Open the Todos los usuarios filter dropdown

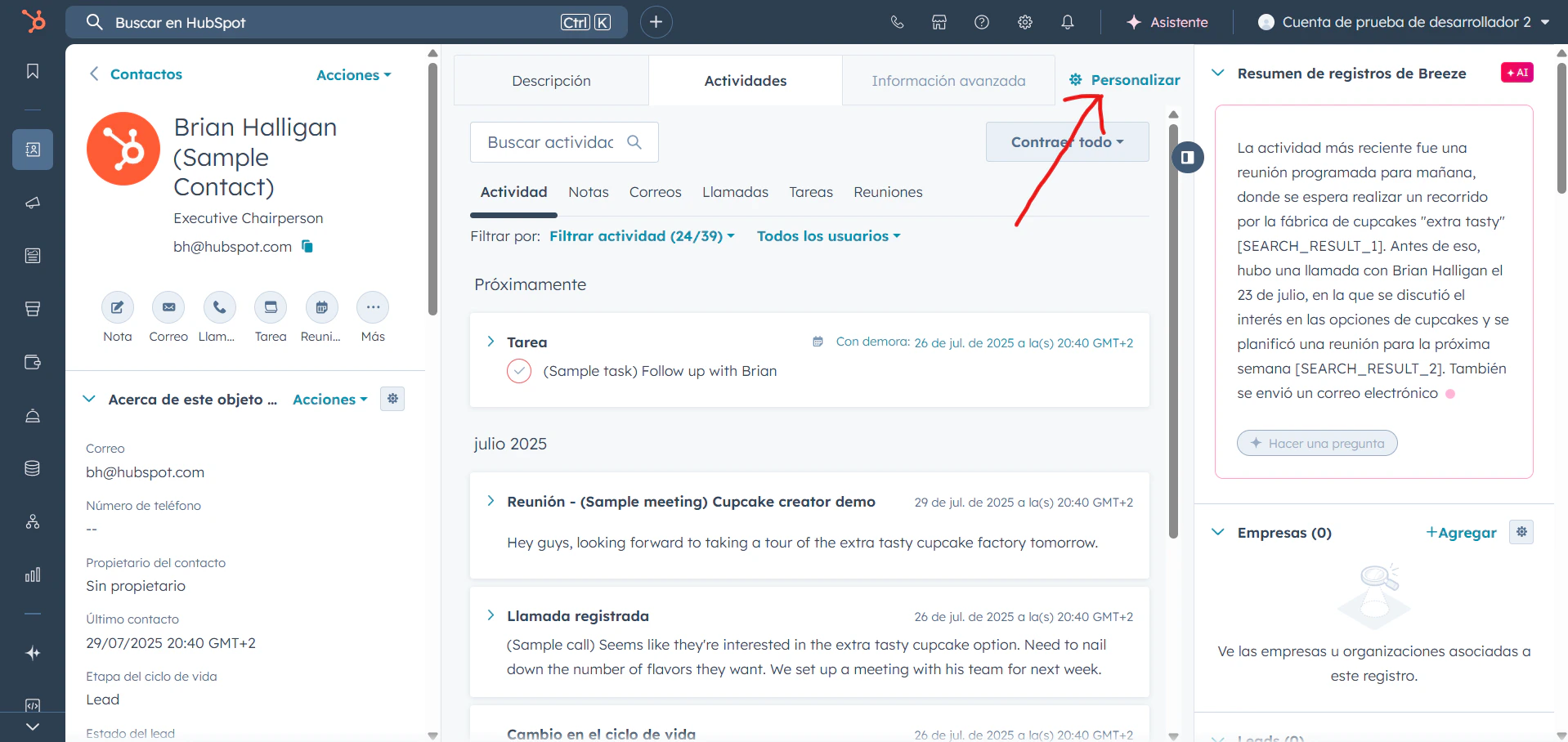click(828, 236)
